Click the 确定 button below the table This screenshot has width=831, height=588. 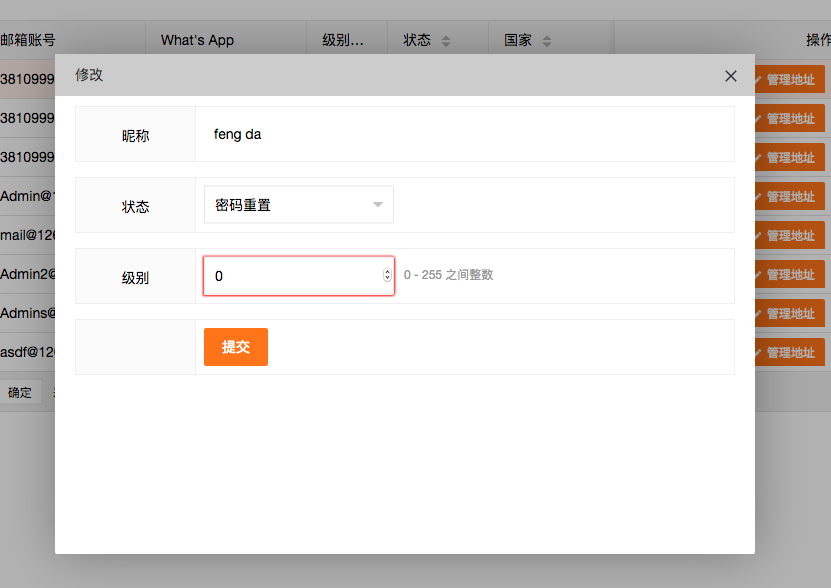20,393
